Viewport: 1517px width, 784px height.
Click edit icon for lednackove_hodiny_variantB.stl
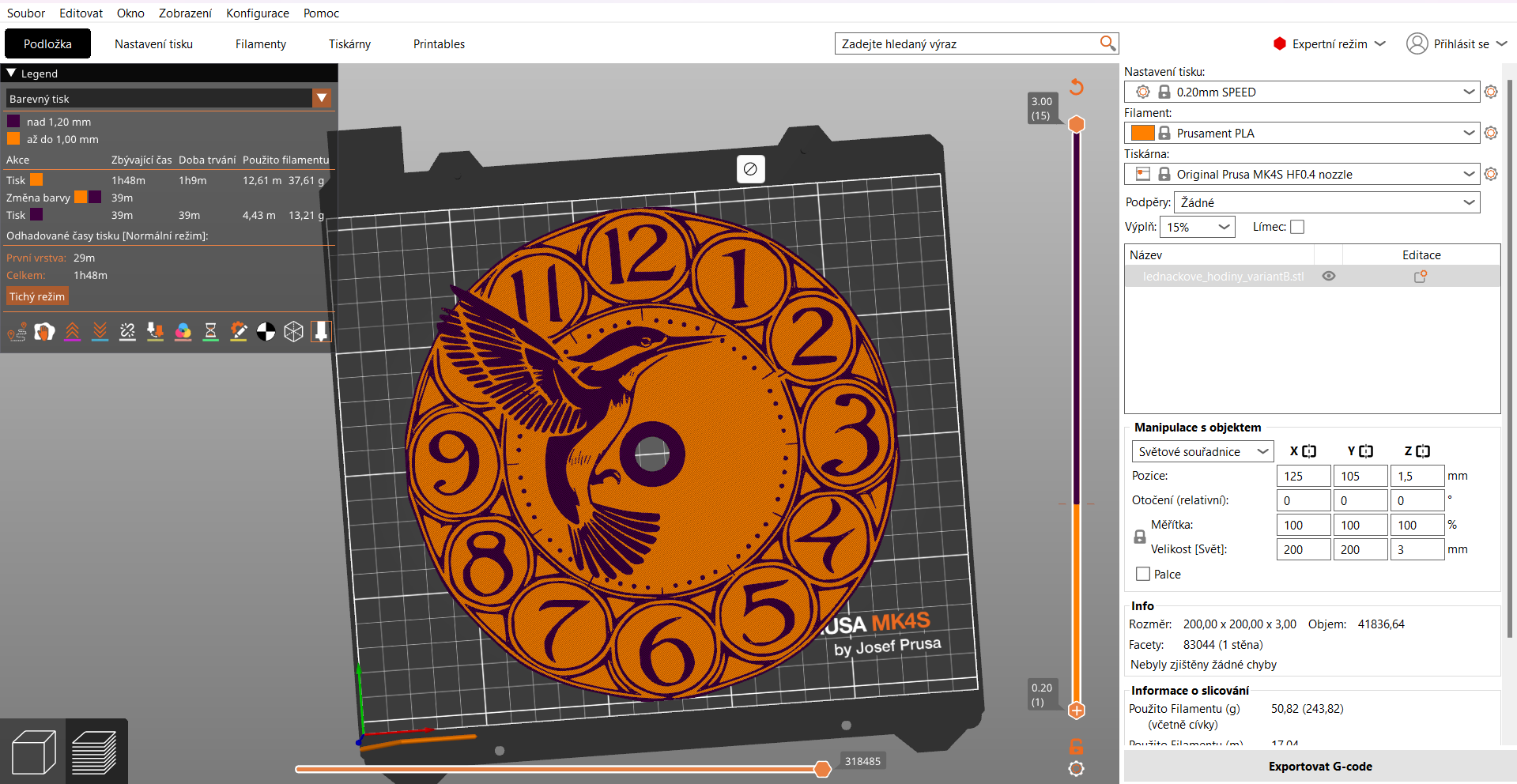pos(1421,277)
